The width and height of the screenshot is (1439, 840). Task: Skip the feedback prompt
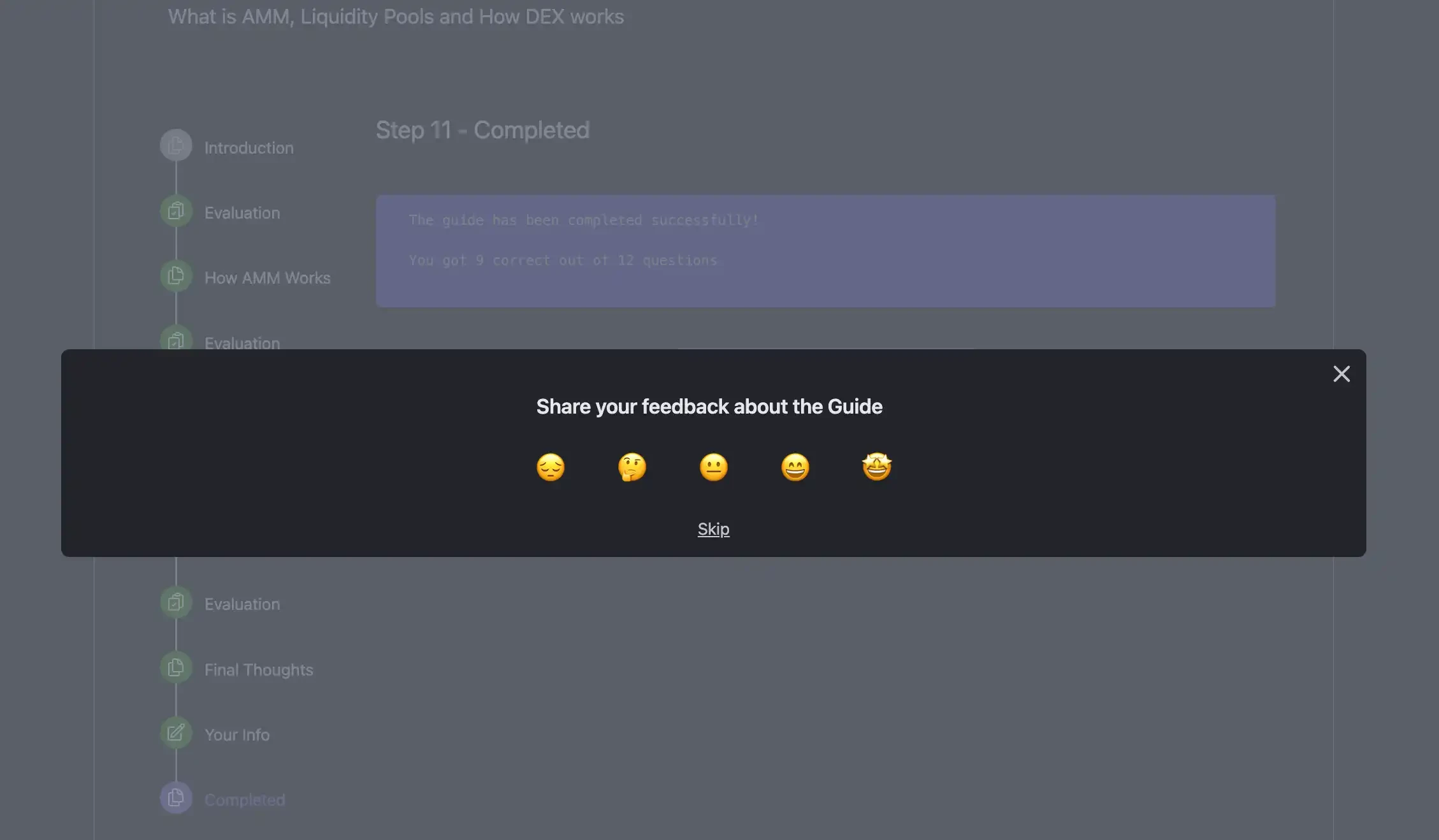[713, 529]
